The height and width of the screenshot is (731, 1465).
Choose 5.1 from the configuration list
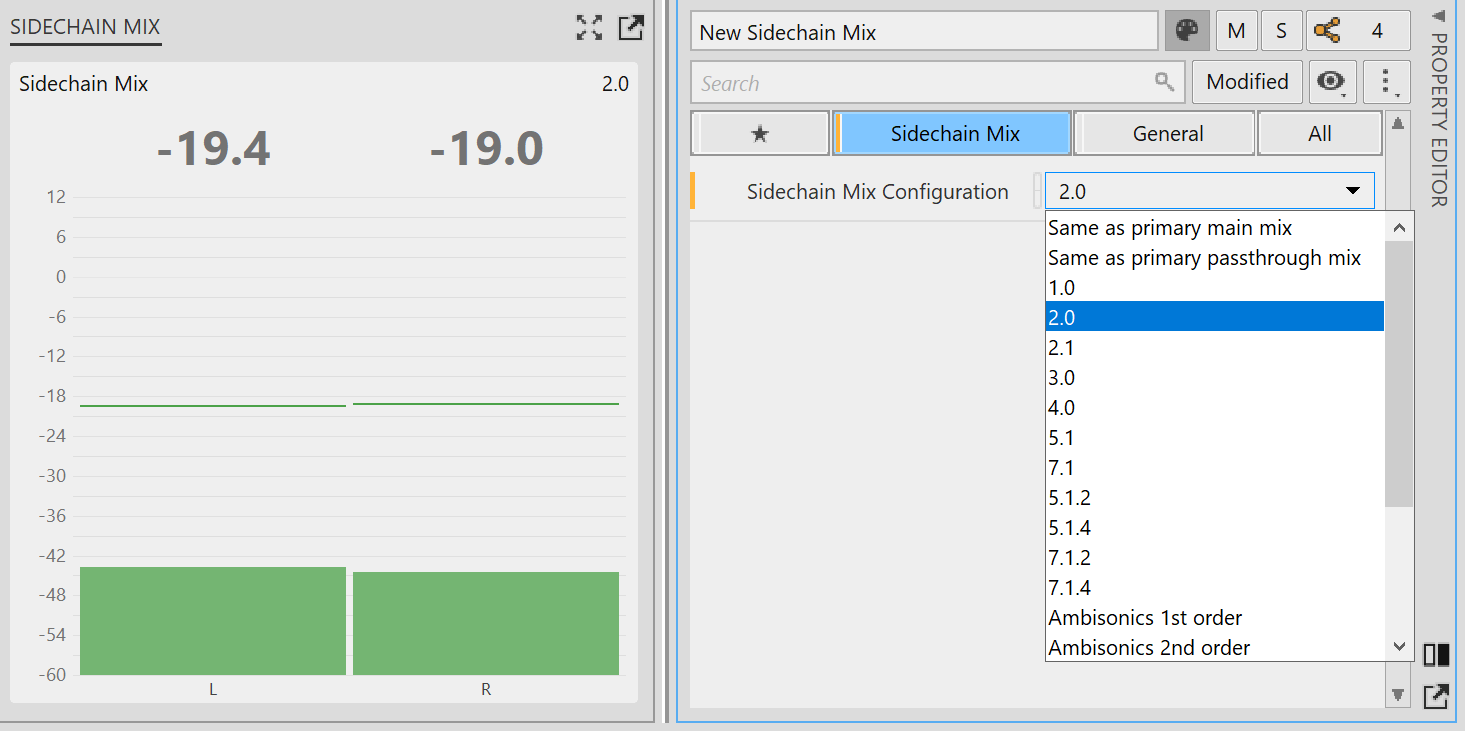[1062, 438]
